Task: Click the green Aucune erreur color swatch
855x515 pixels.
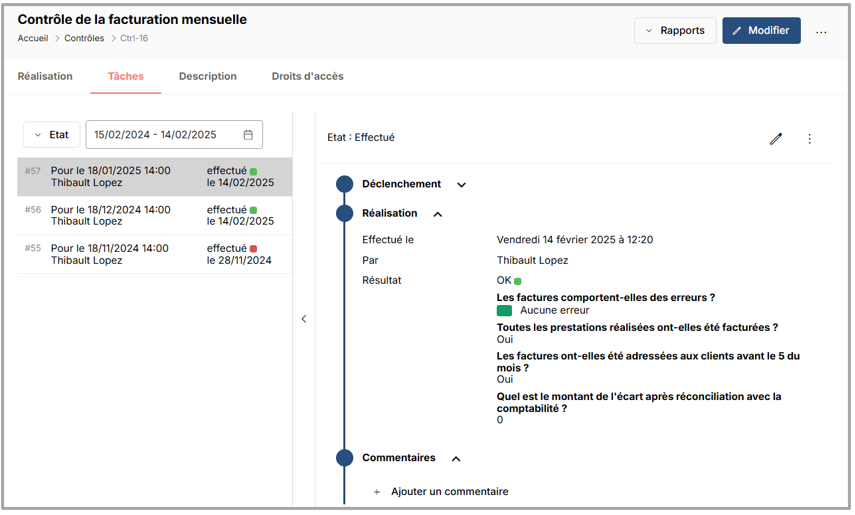Action: pyautogui.click(x=505, y=311)
